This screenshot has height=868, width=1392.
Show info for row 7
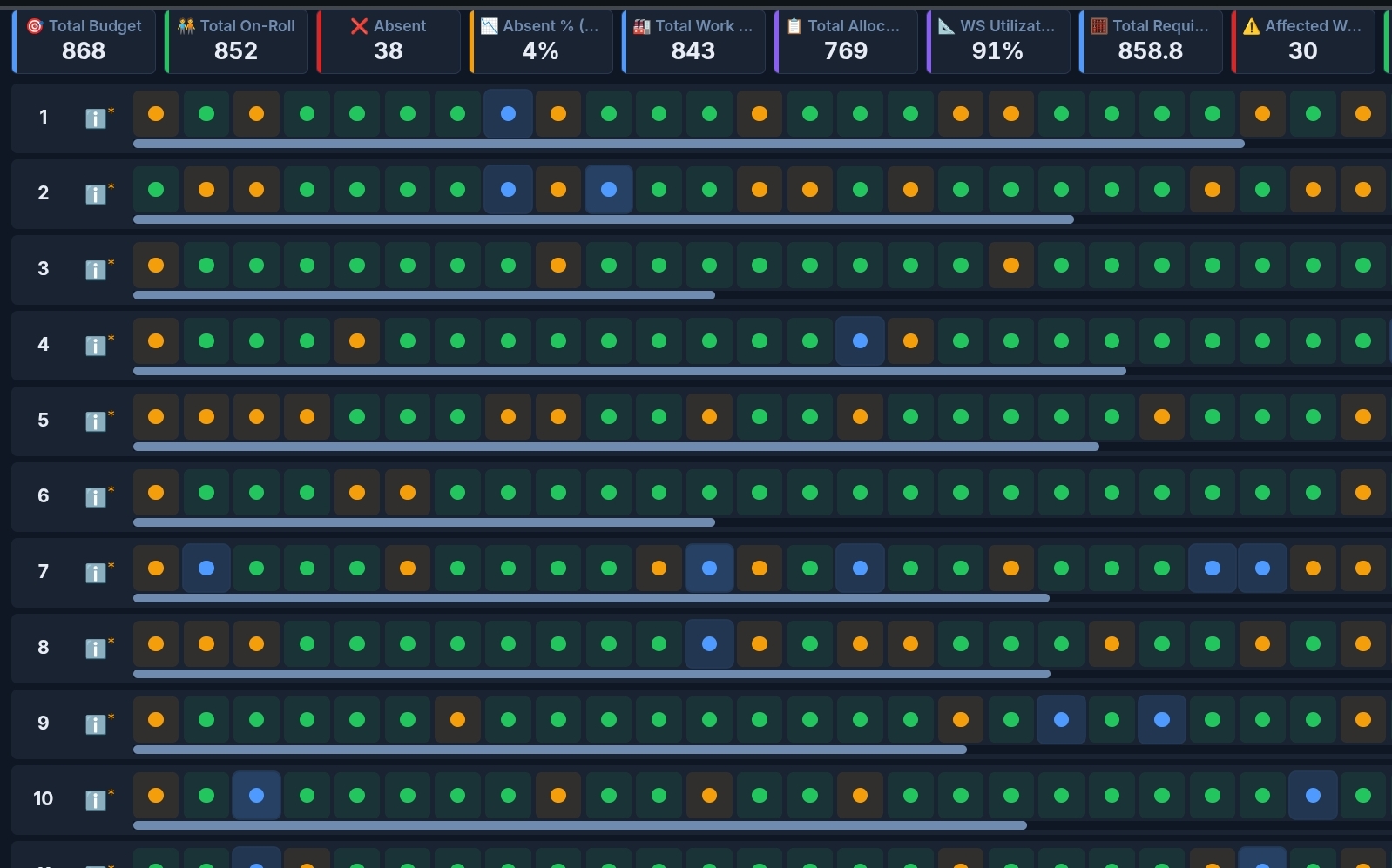(x=95, y=573)
